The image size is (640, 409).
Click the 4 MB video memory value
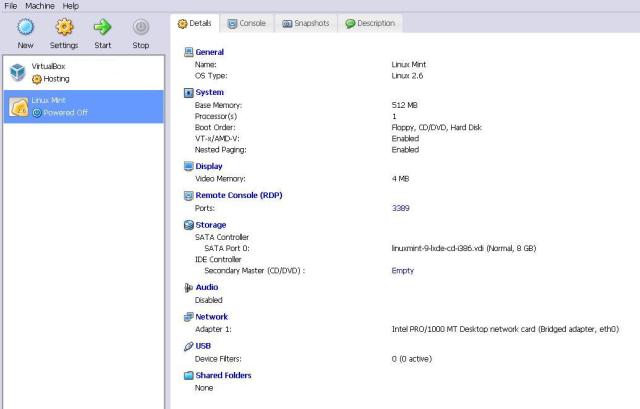400,179
